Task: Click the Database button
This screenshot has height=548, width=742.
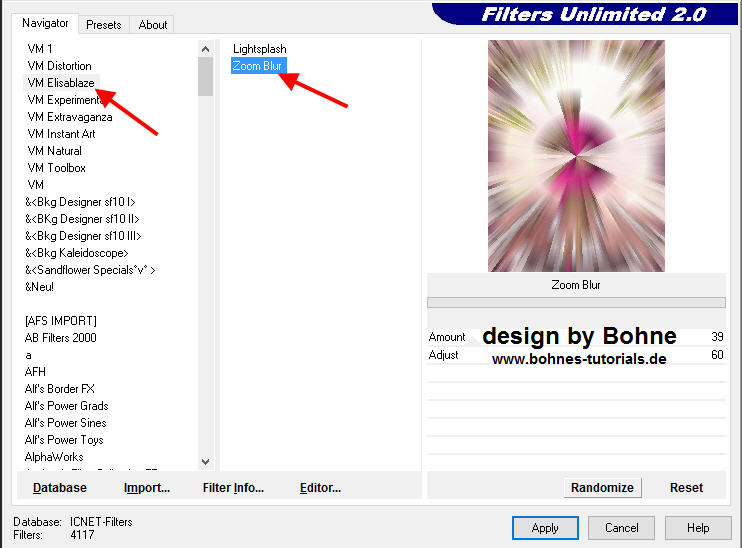Action: pyautogui.click(x=60, y=488)
